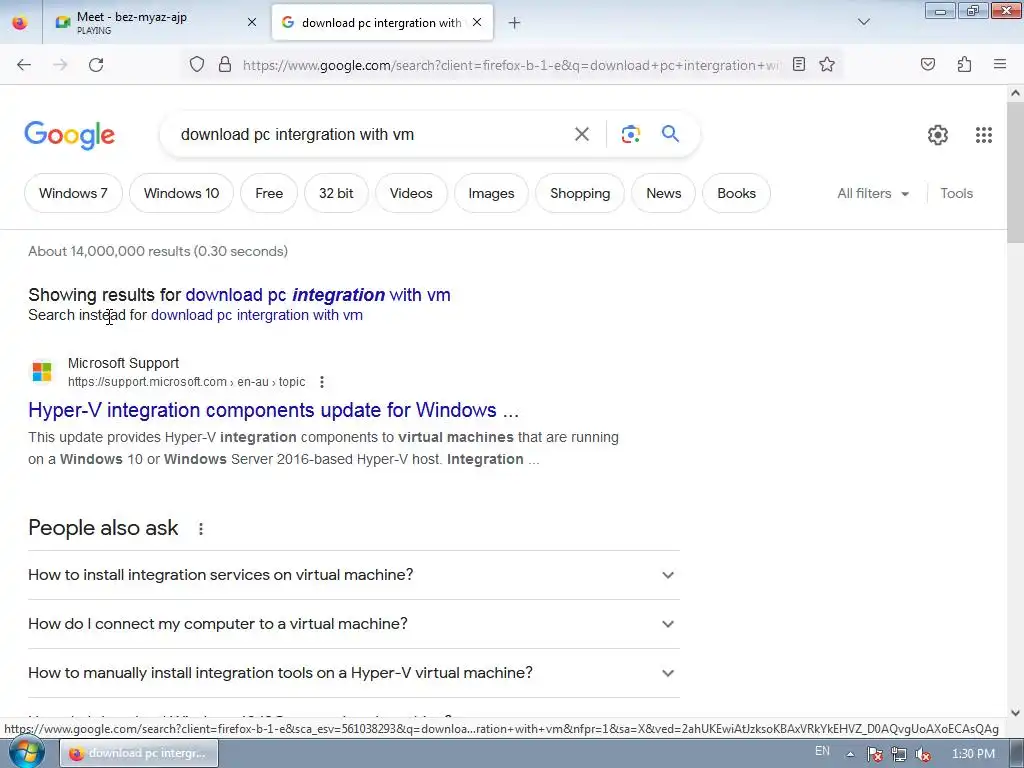1024x768 pixels.
Task: Open a new tab with plus button
Action: (515, 23)
